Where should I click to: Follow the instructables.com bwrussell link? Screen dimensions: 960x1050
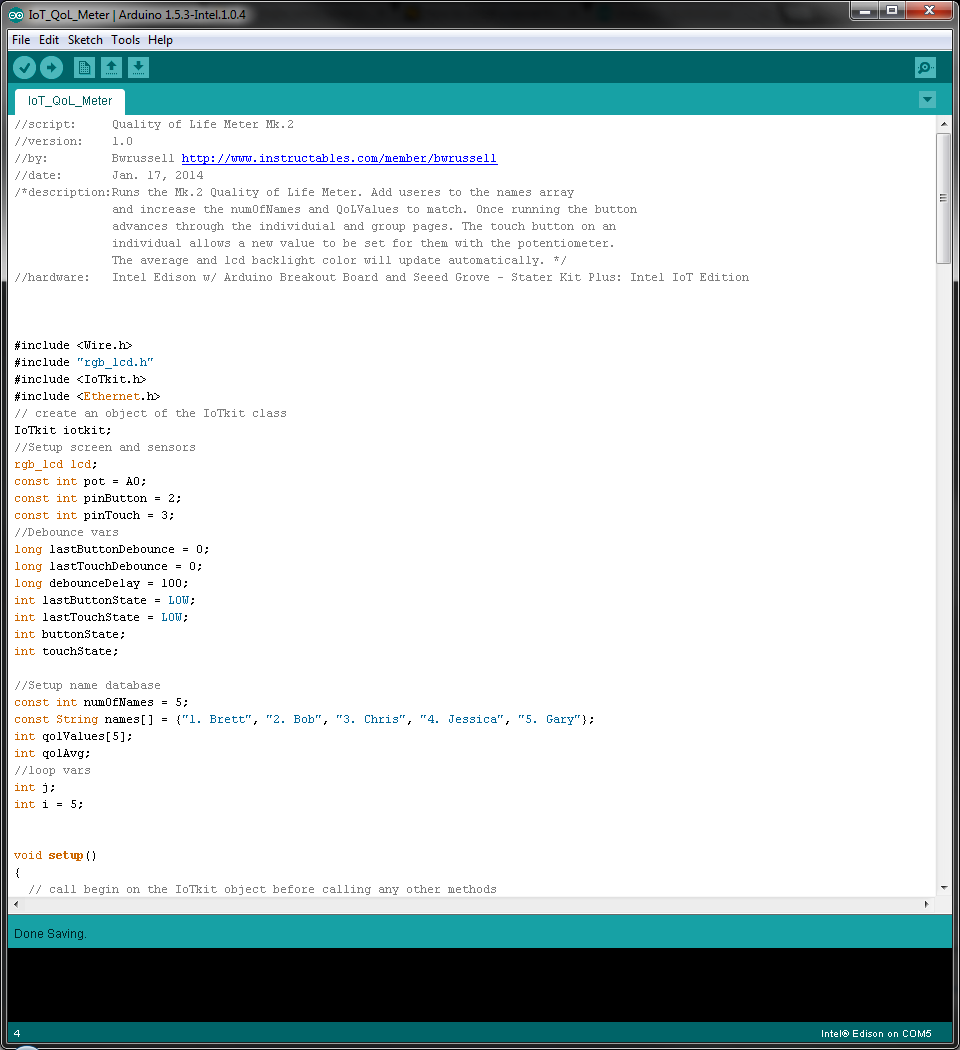coord(339,158)
